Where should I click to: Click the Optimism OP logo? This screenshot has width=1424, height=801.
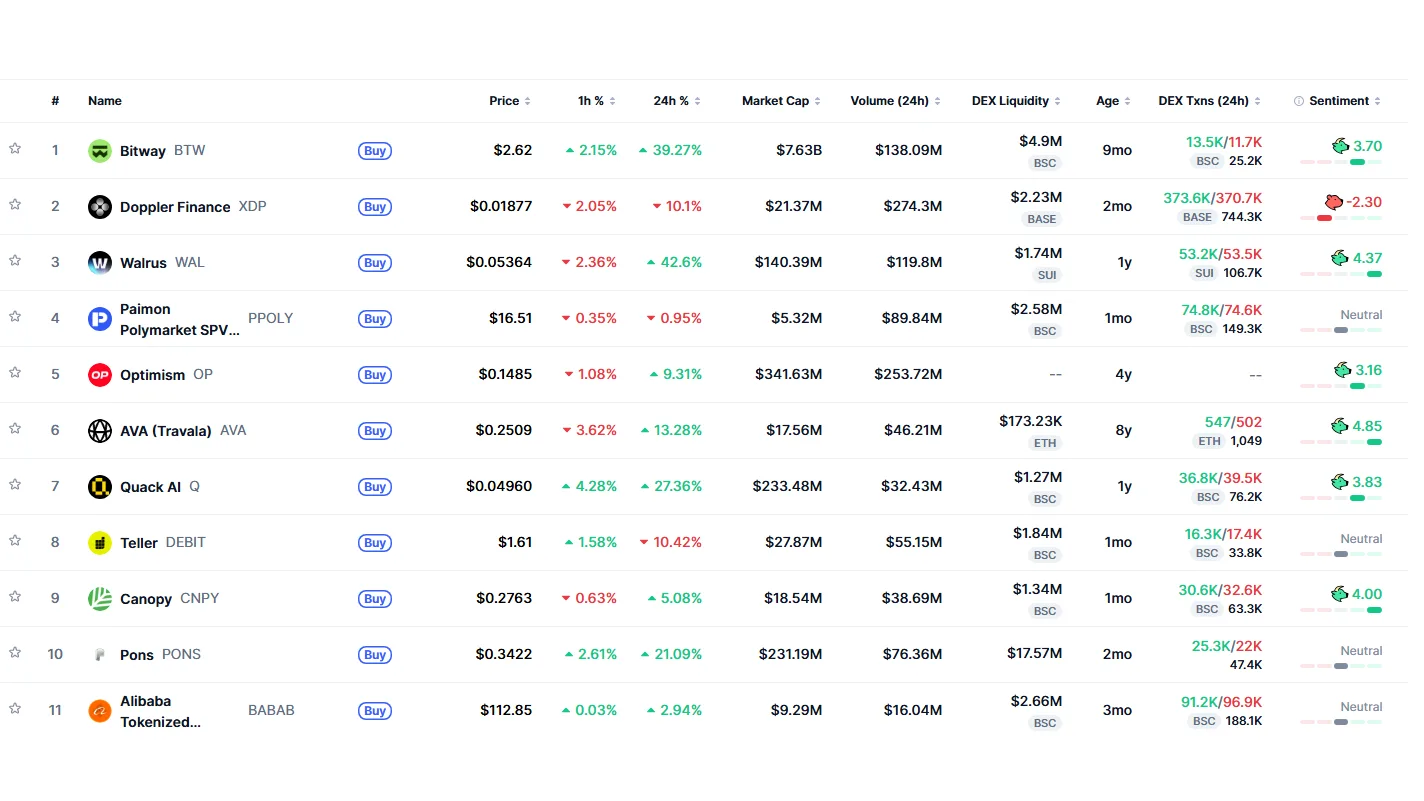click(100, 375)
